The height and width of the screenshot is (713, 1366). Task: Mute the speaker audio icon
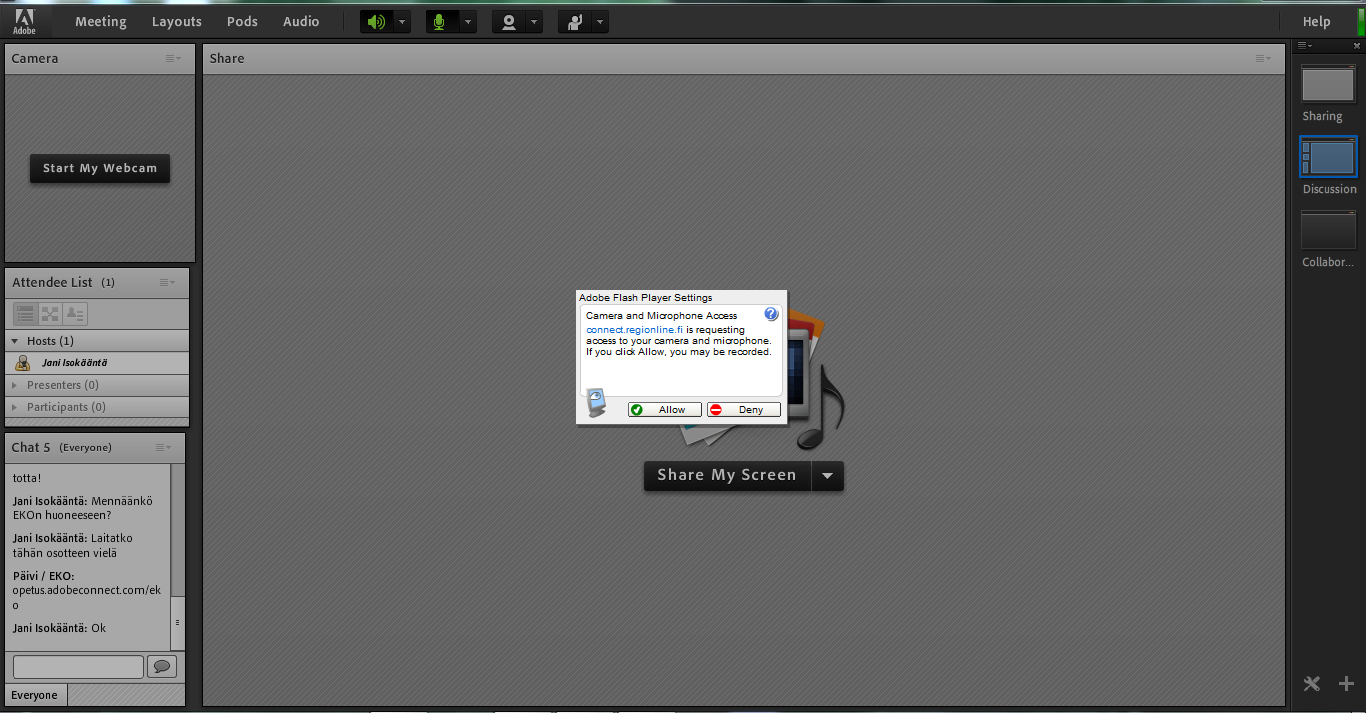pyautogui.click(x=376, y=22)
